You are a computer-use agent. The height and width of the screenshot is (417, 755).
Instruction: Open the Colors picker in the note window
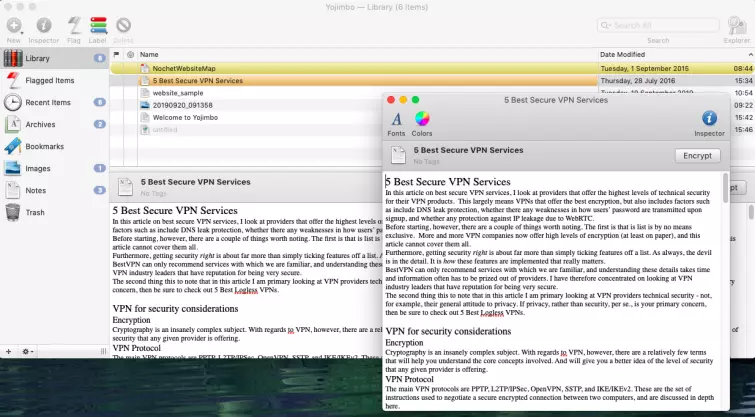click(x=422, y=123)
